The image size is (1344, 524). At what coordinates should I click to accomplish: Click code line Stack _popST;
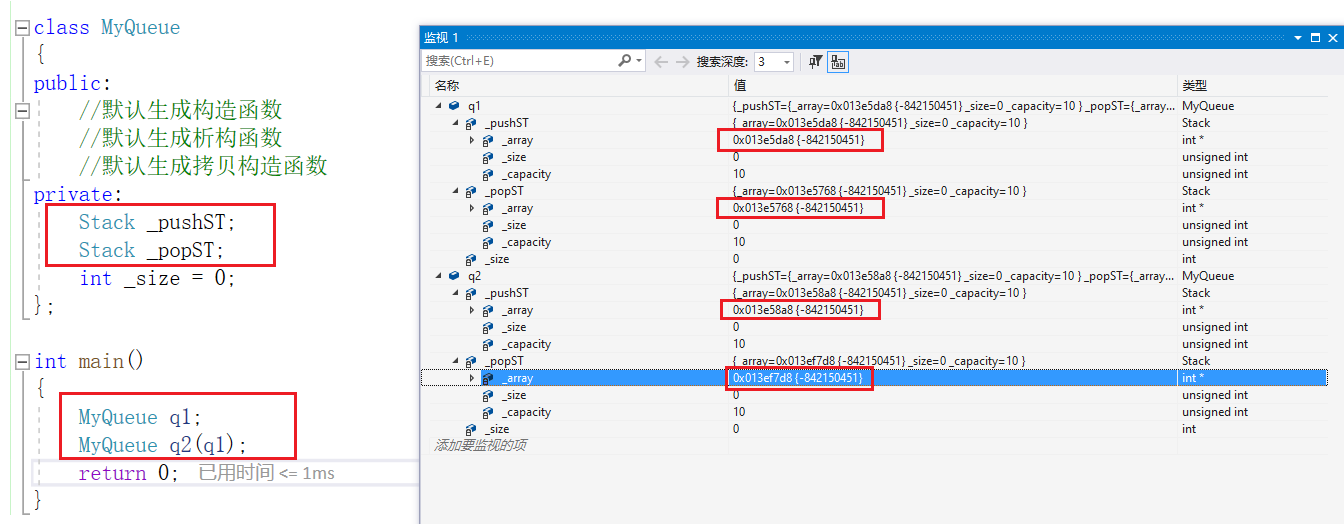(x=151, y=250)
